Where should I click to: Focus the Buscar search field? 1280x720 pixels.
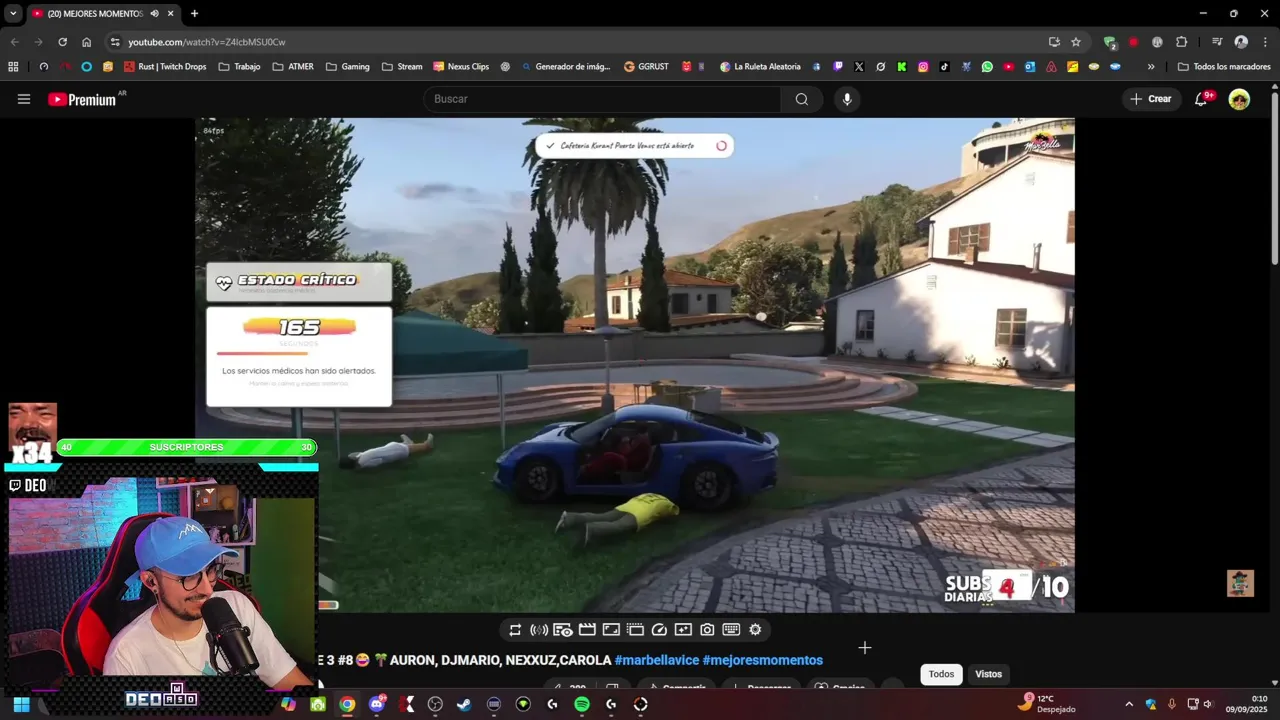604,99
